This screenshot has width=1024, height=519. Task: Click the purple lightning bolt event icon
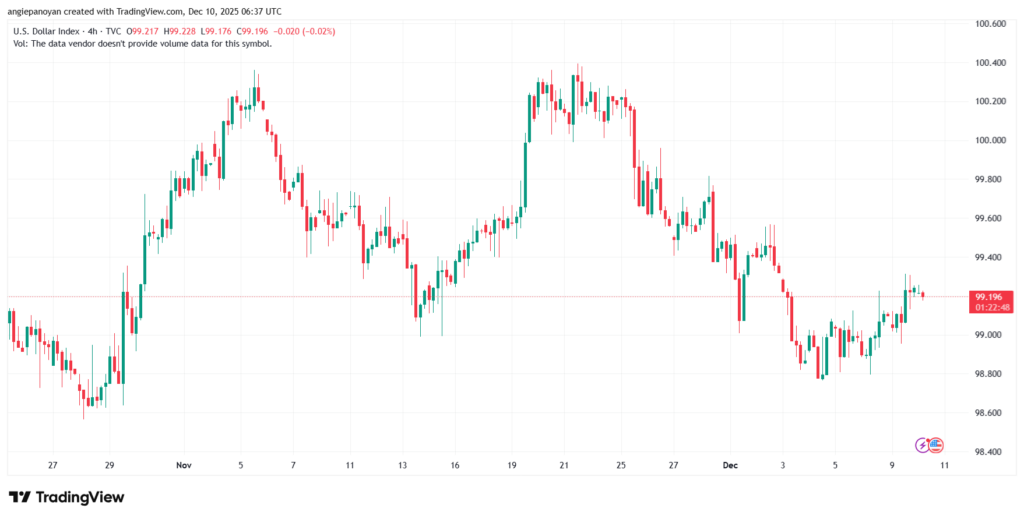click(923, 444)
